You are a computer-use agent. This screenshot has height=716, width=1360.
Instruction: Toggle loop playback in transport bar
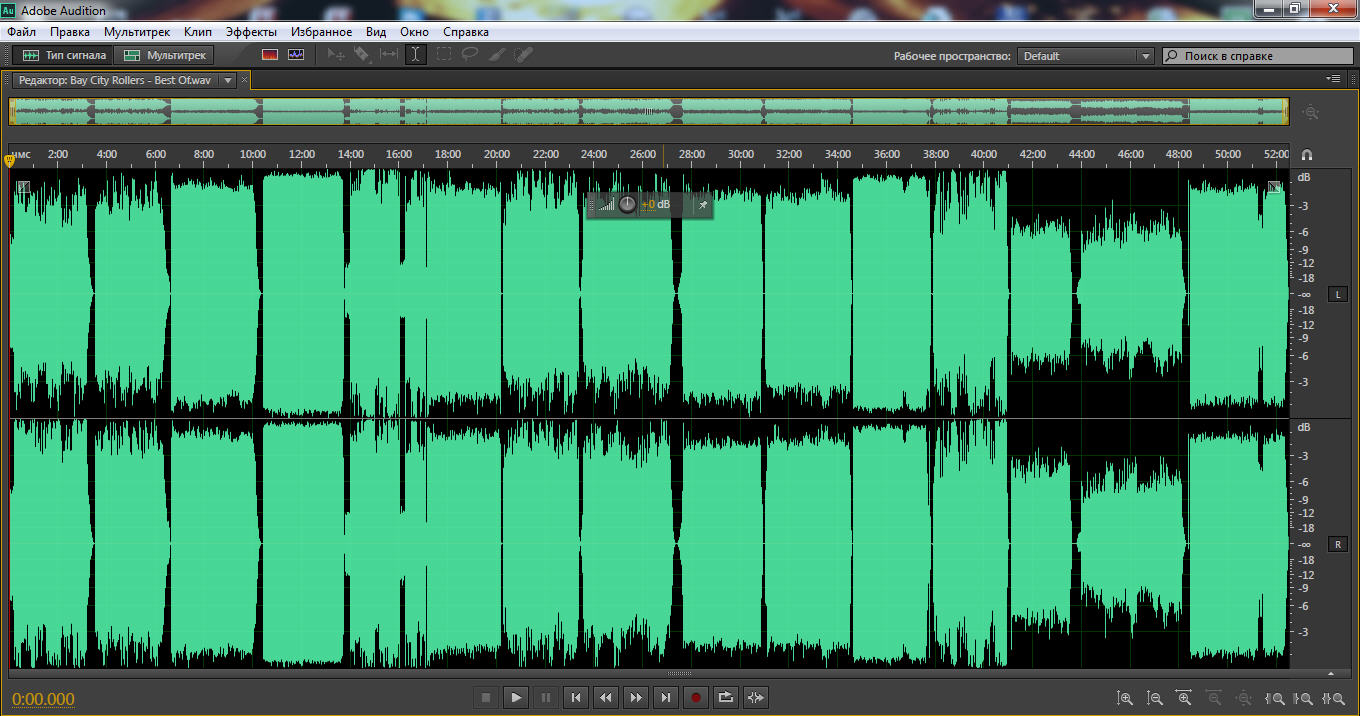tap(726, 697)
